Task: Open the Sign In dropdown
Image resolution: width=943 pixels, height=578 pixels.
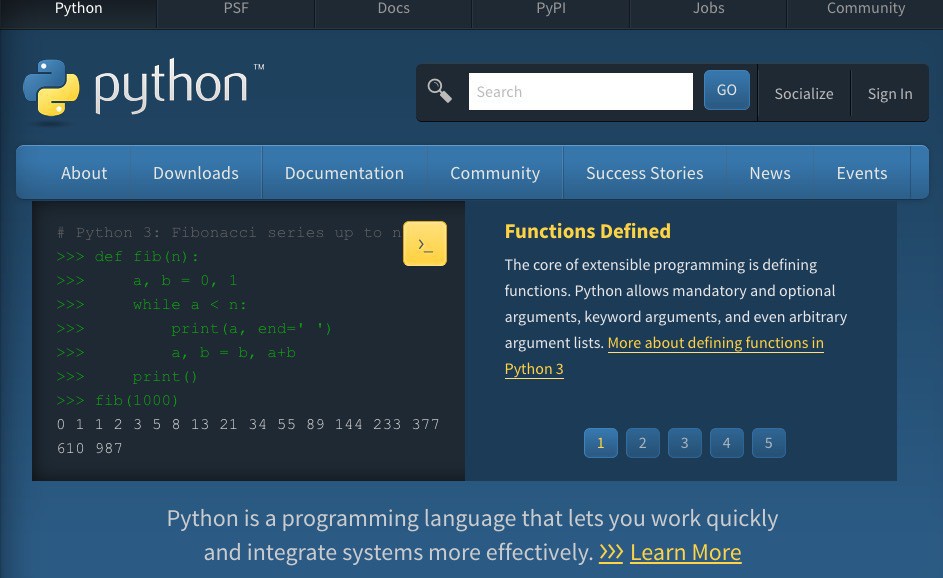Action: tap(889, 93)
